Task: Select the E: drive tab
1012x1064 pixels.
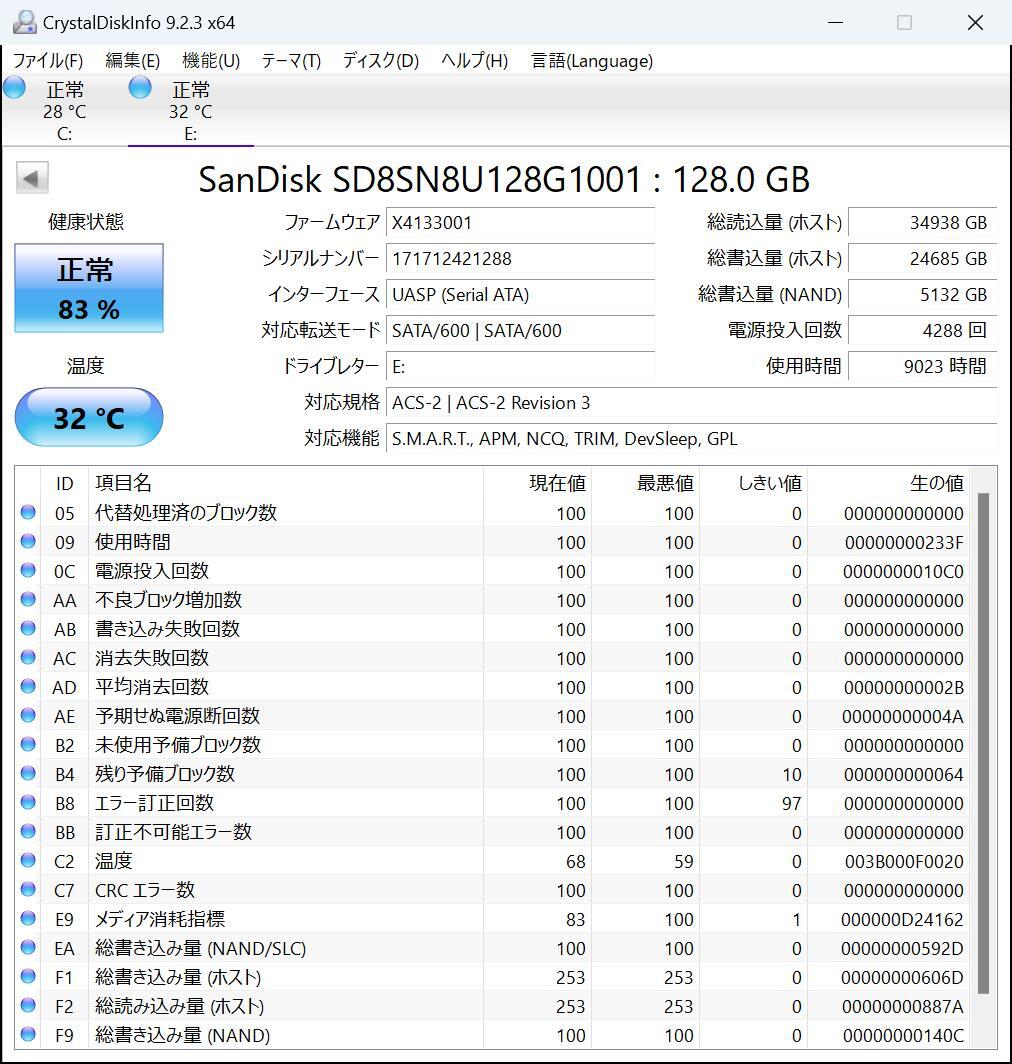Action: tap(190, 112)
